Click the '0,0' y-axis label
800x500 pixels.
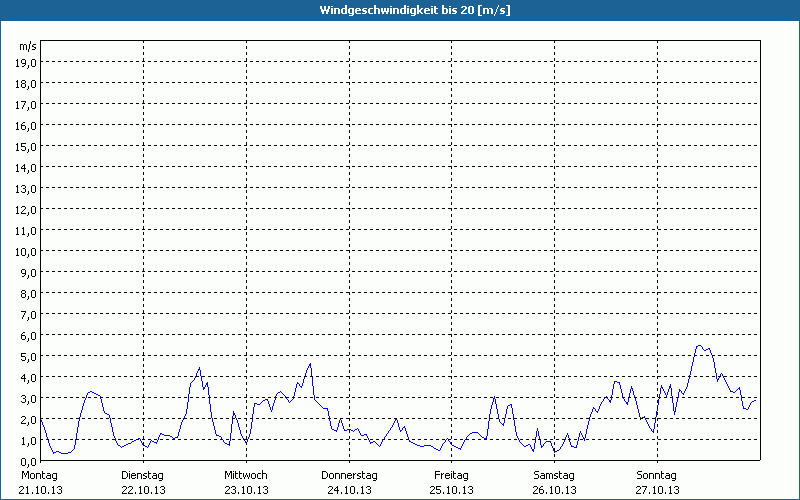coord(28,462)
